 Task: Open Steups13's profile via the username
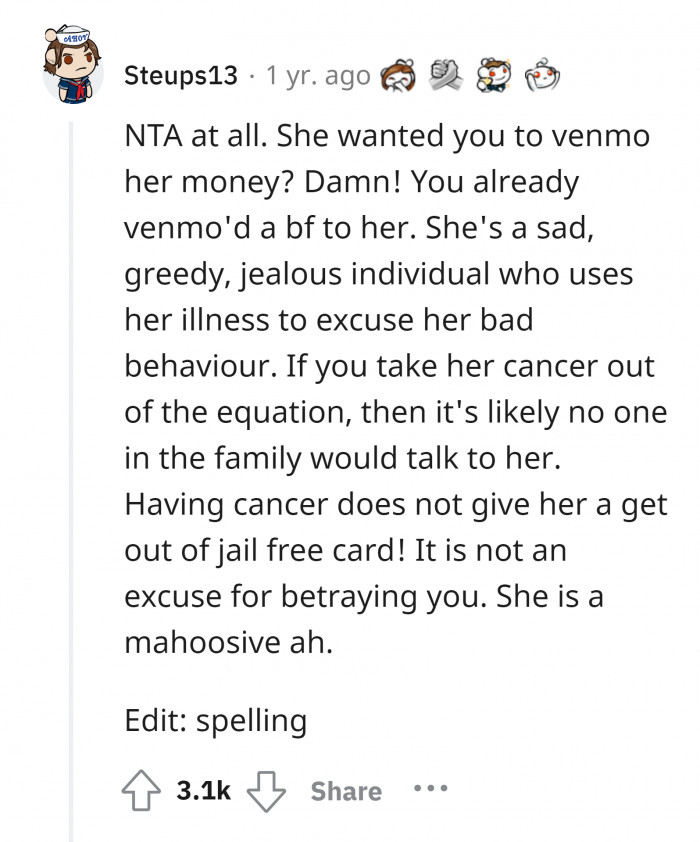point(183,72)
